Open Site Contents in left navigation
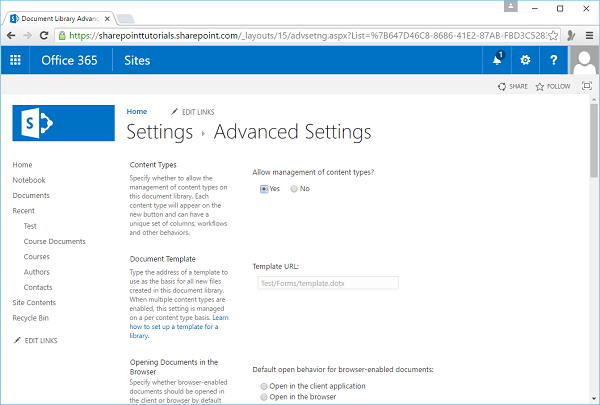The width and height of the screenshot is (600, 405). coord(34,303)
